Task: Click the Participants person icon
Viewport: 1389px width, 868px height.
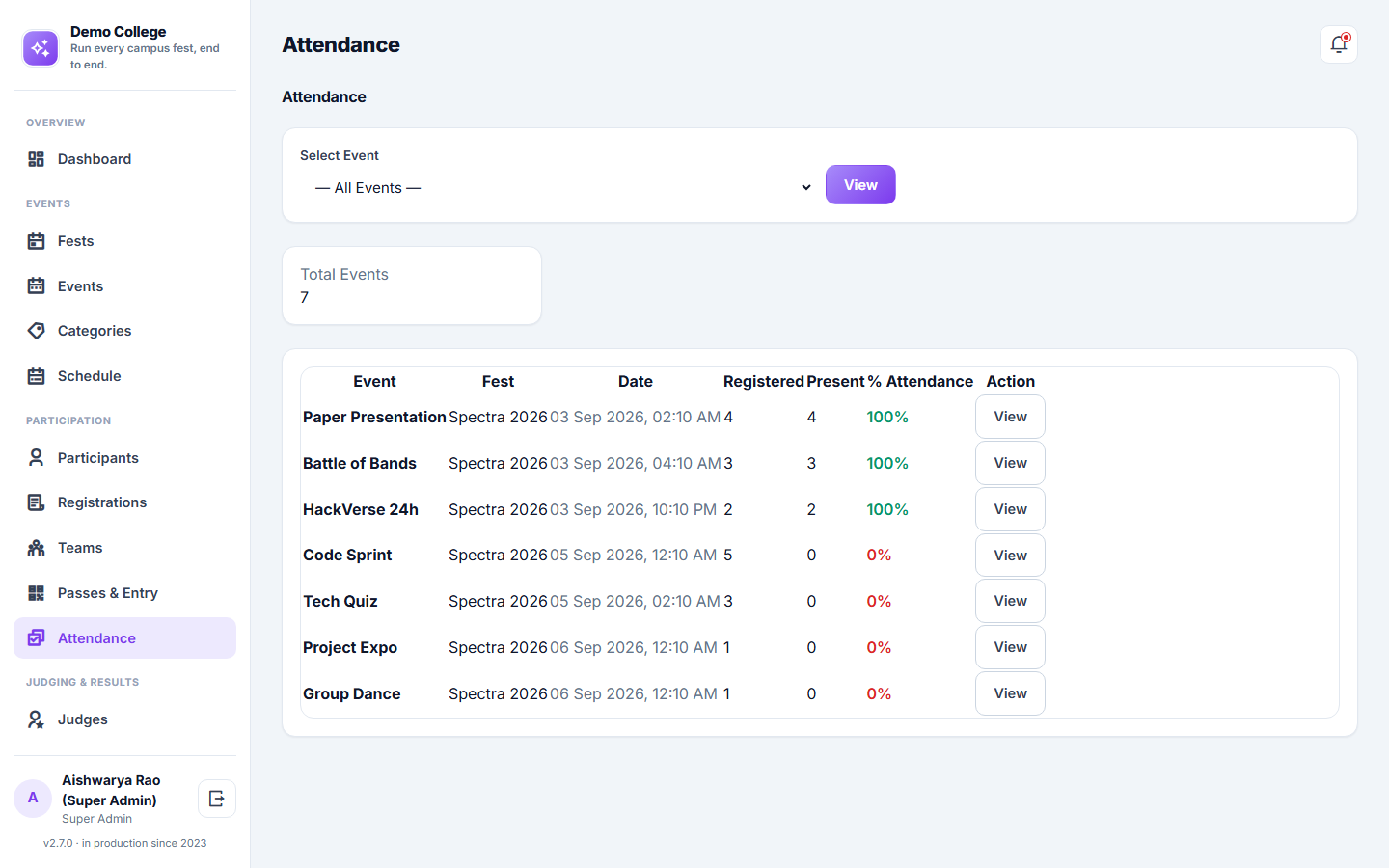Action: tap(37, 458)
